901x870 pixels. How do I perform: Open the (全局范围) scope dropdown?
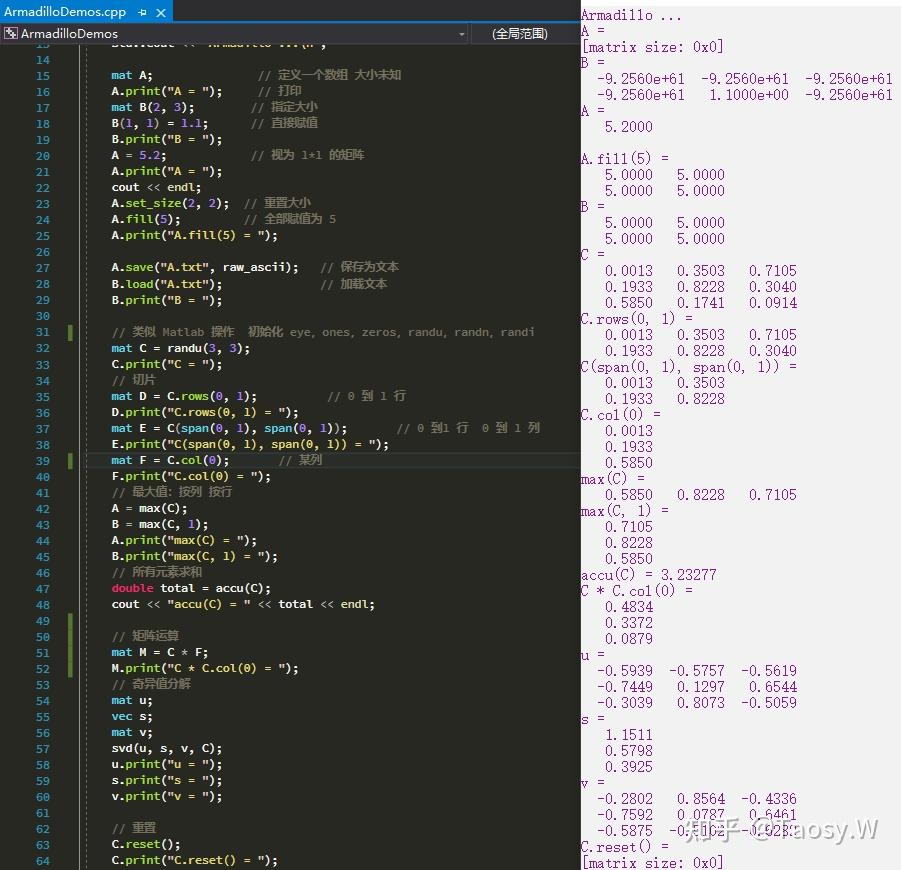pos(520,33)
